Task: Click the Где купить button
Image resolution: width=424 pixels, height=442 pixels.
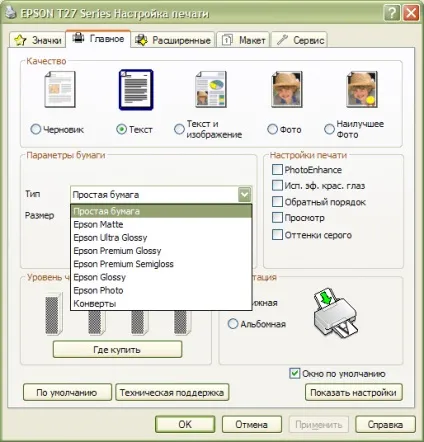Action: pos(117,350)
